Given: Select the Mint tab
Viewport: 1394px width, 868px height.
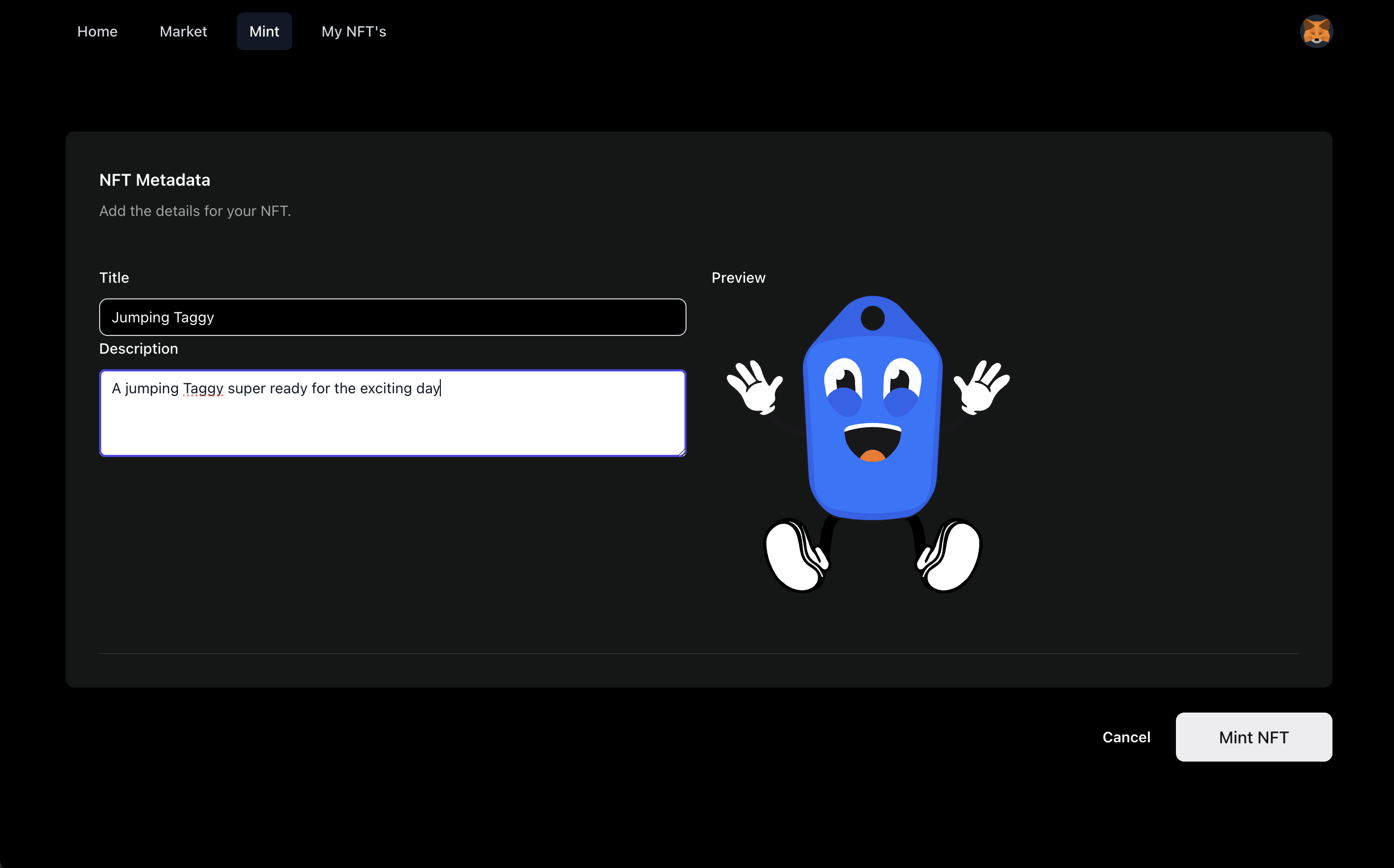Looking at the screenshot, I should point(264,32).
